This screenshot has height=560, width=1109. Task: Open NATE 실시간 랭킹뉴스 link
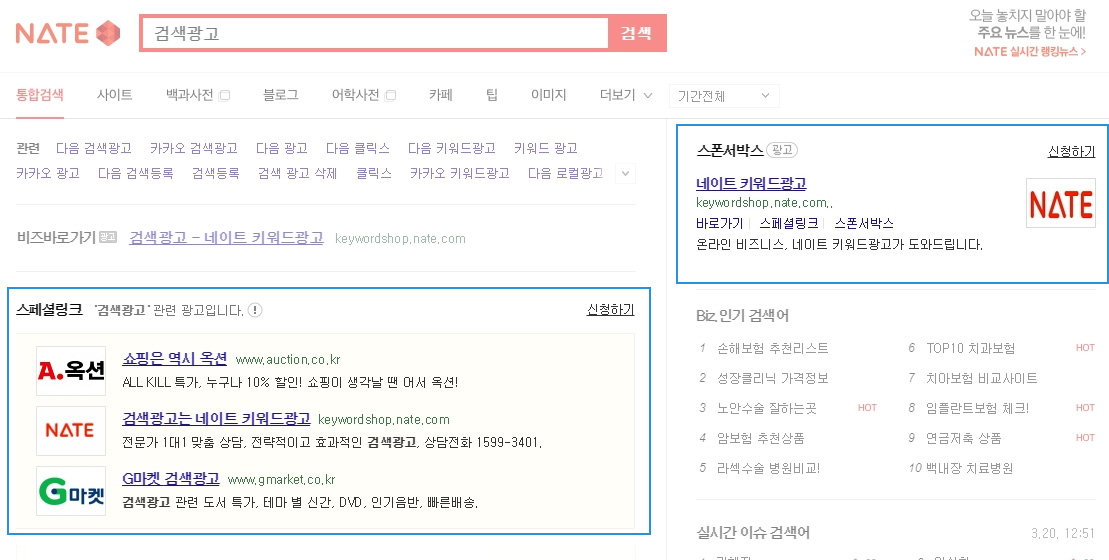click(1030, 52)
